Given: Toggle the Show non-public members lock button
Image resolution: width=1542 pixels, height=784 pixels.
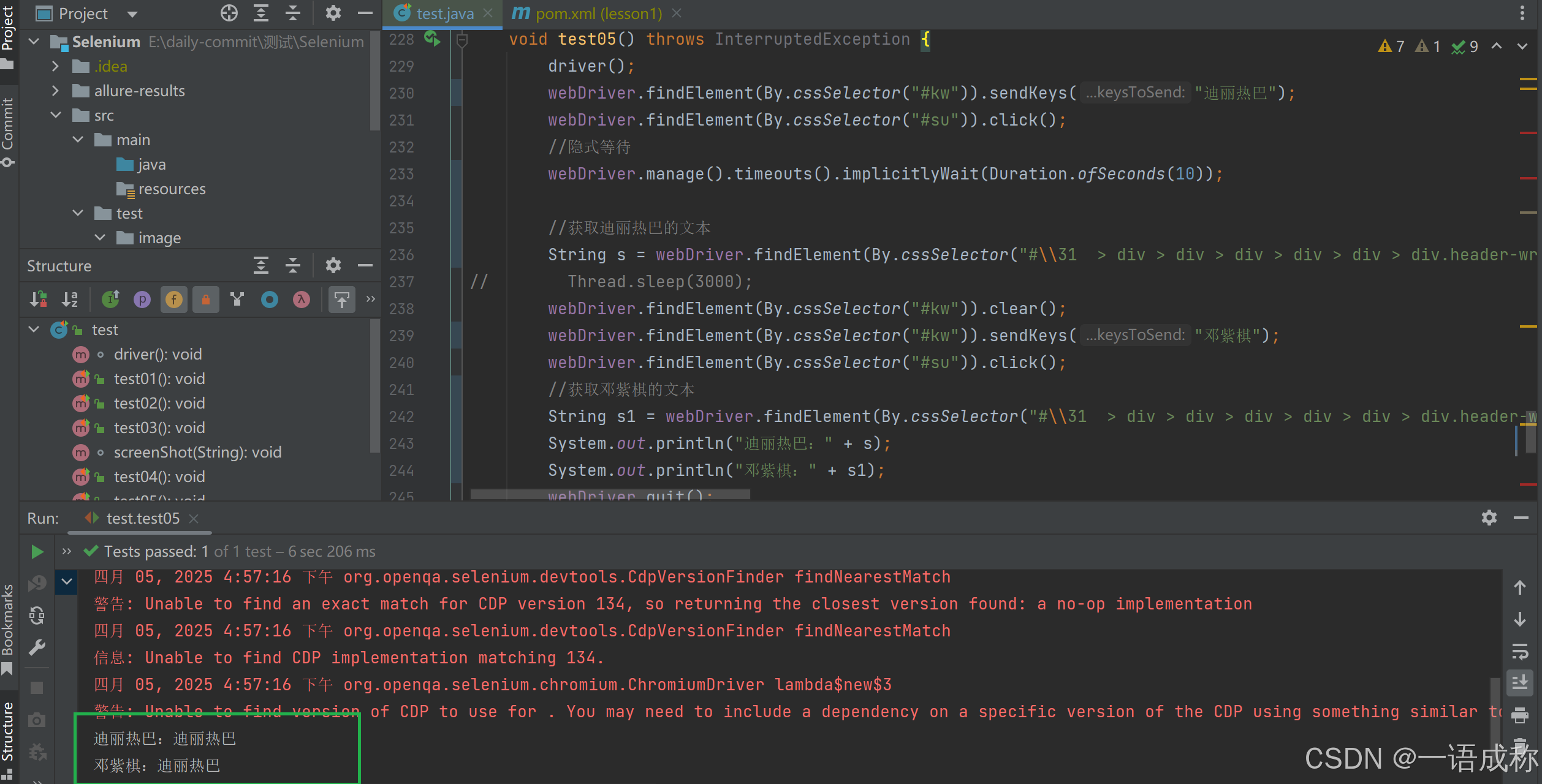Looking at the screenshot, I should click(206, 300).
